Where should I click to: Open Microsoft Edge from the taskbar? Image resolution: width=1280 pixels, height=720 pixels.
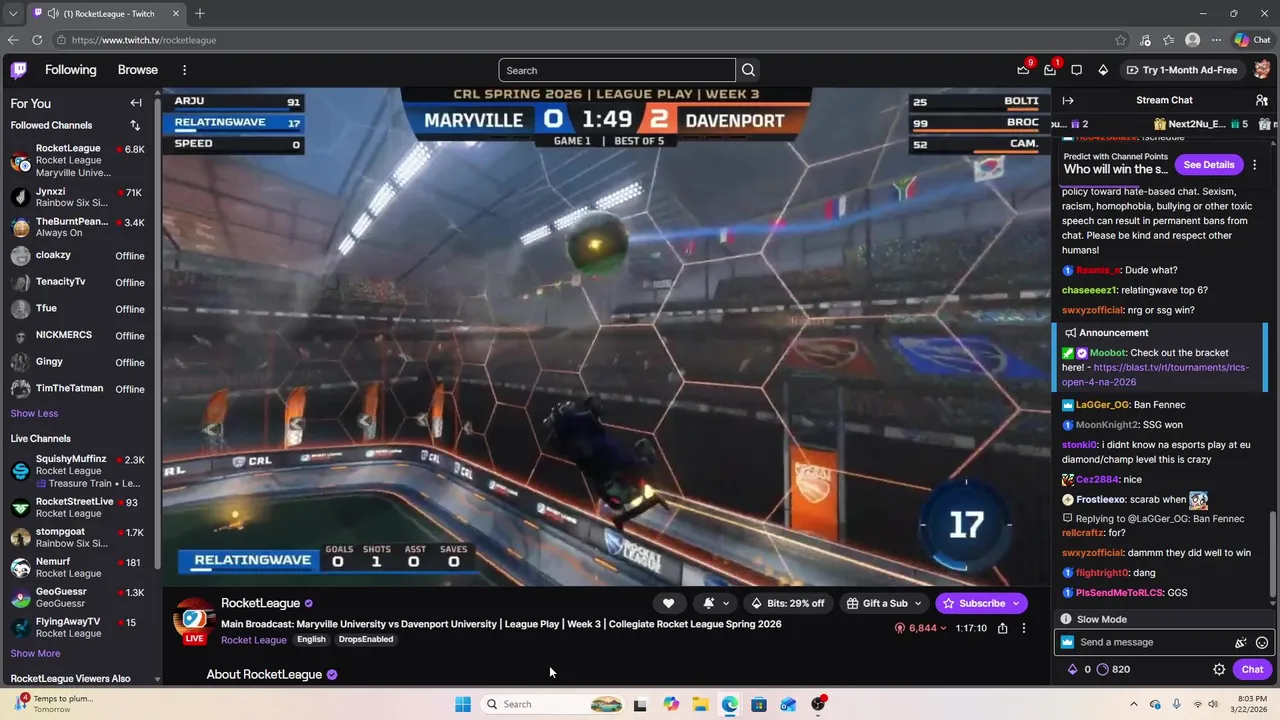(730, 704)
